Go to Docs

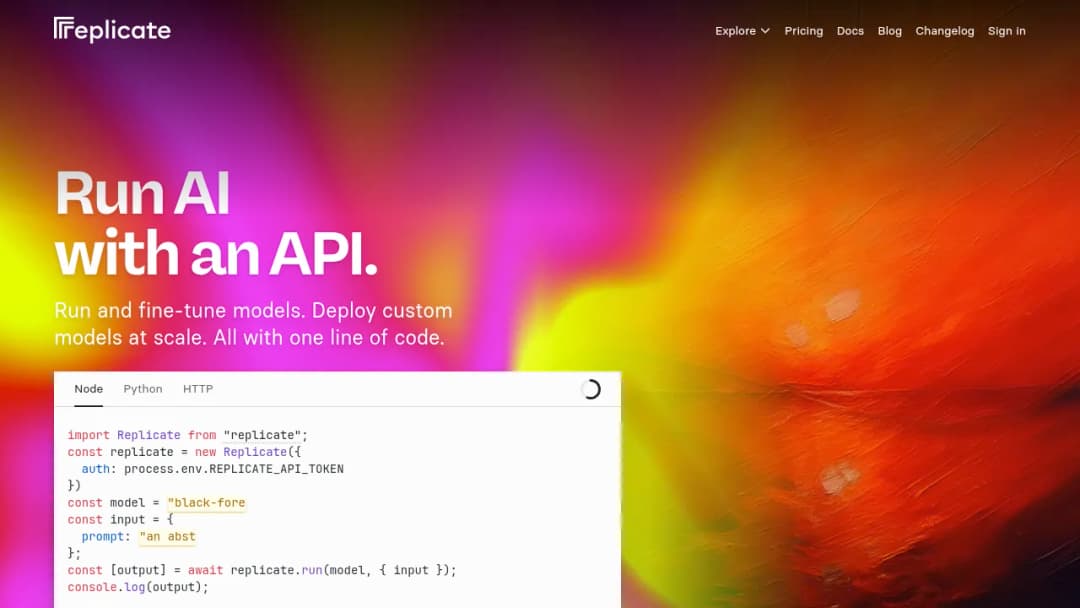tap(850, 31)
